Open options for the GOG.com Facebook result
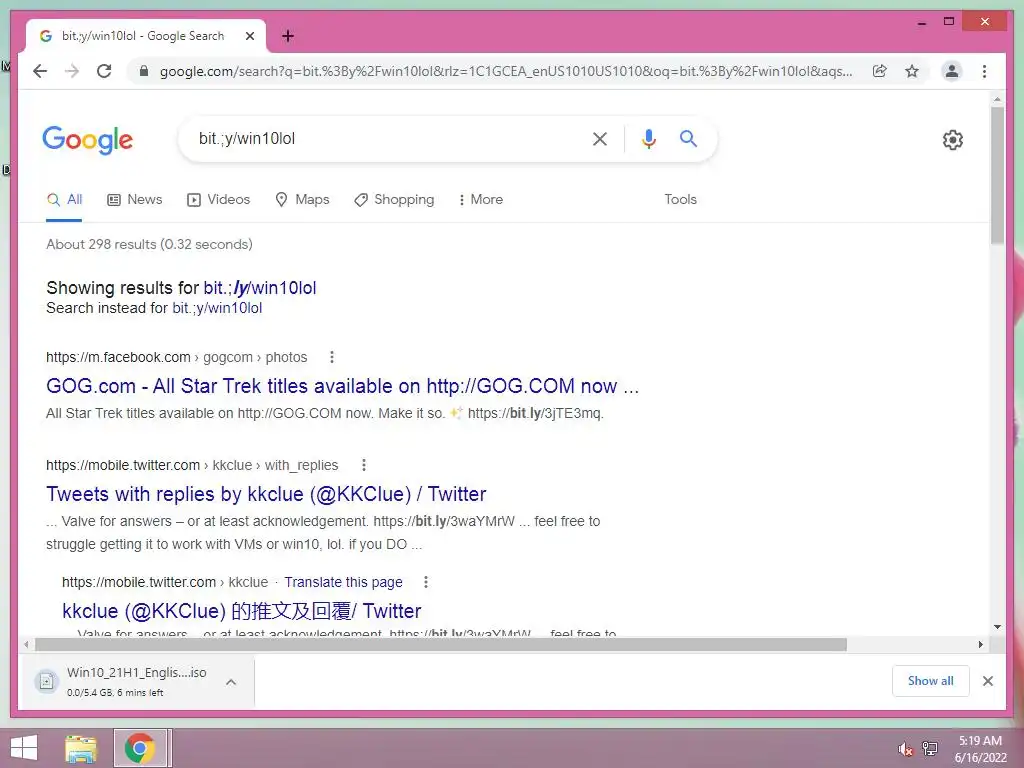 click(x=332, y=357)
